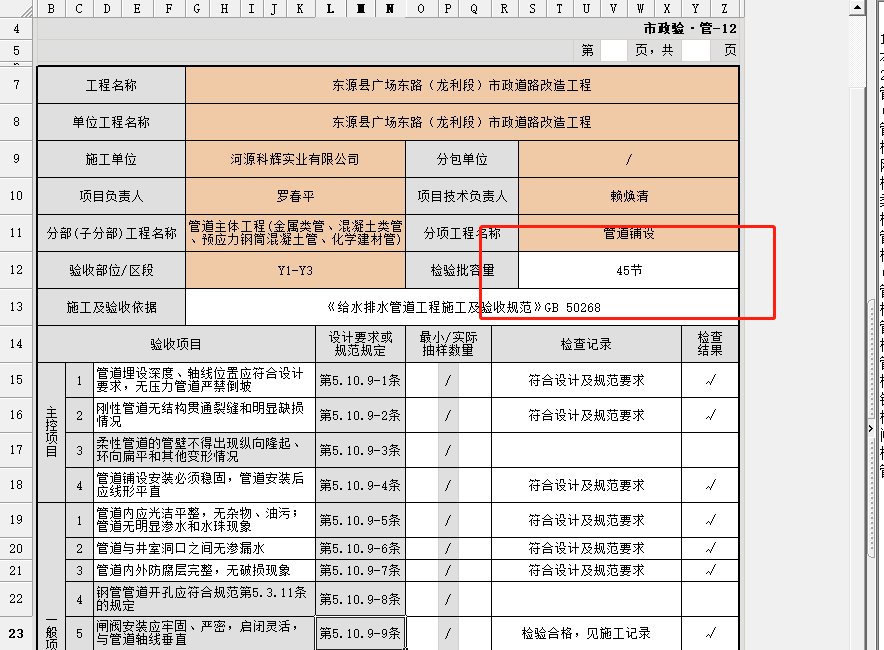Select the 主控项目 vertical label cell

click(x=51, y=432)
